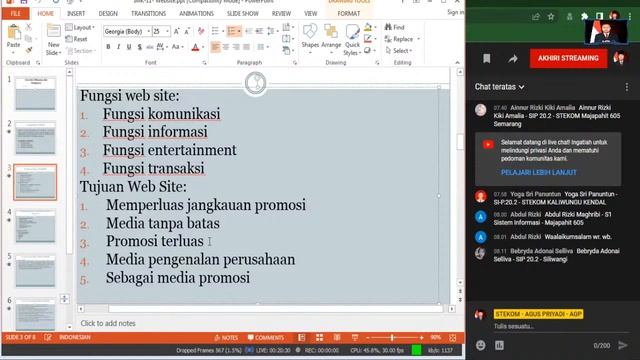Expand the Bullets list dropdown
Image resolution: width=640 pixels, height=360 pixels.
(x=223, y=31)
